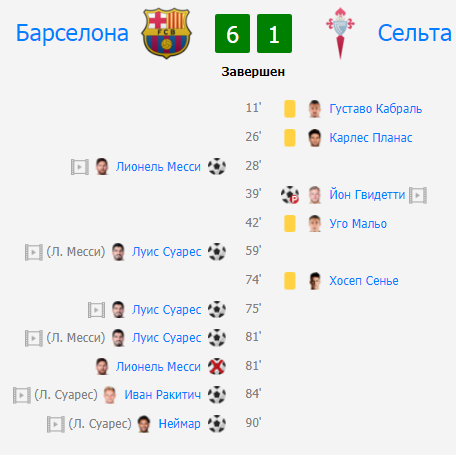
Task: Click Иван Ракитич player name
Action: pos(163,395)
